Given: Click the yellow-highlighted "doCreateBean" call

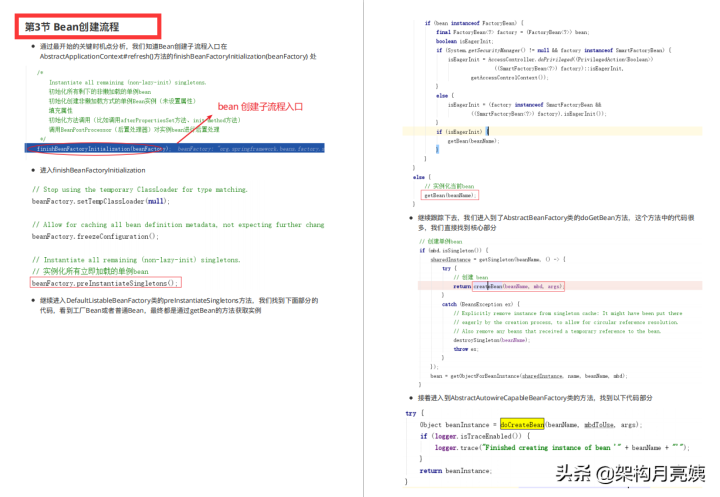Looking at the screenshot, I should [x=522, y=425].
